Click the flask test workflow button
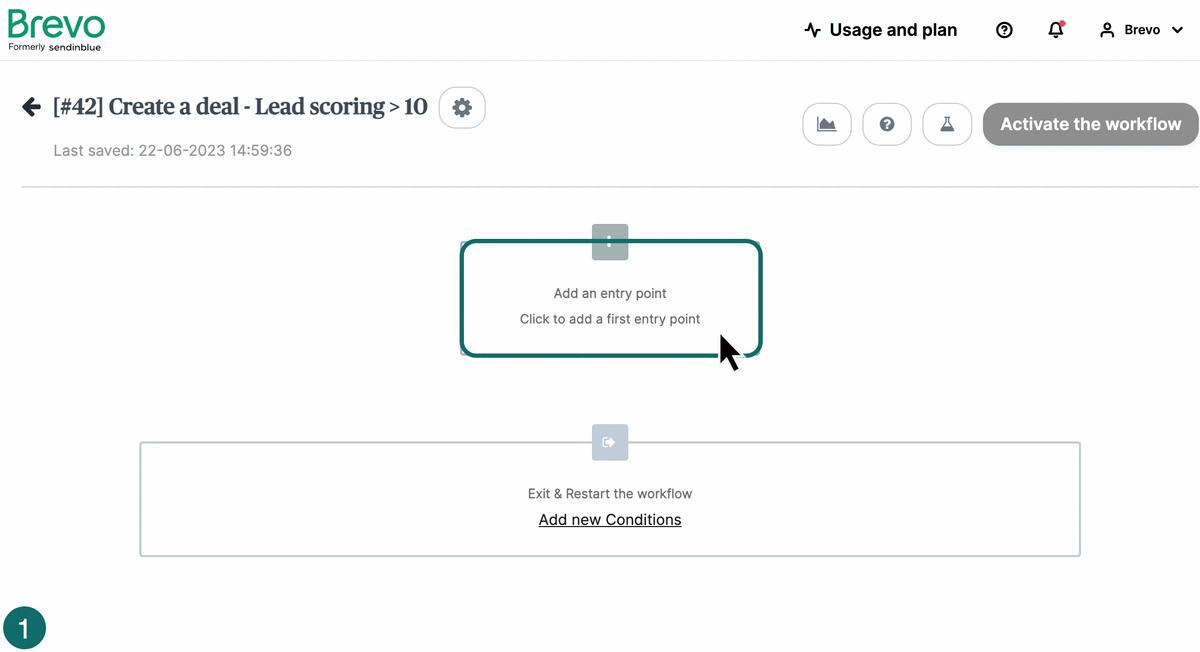 947,125
